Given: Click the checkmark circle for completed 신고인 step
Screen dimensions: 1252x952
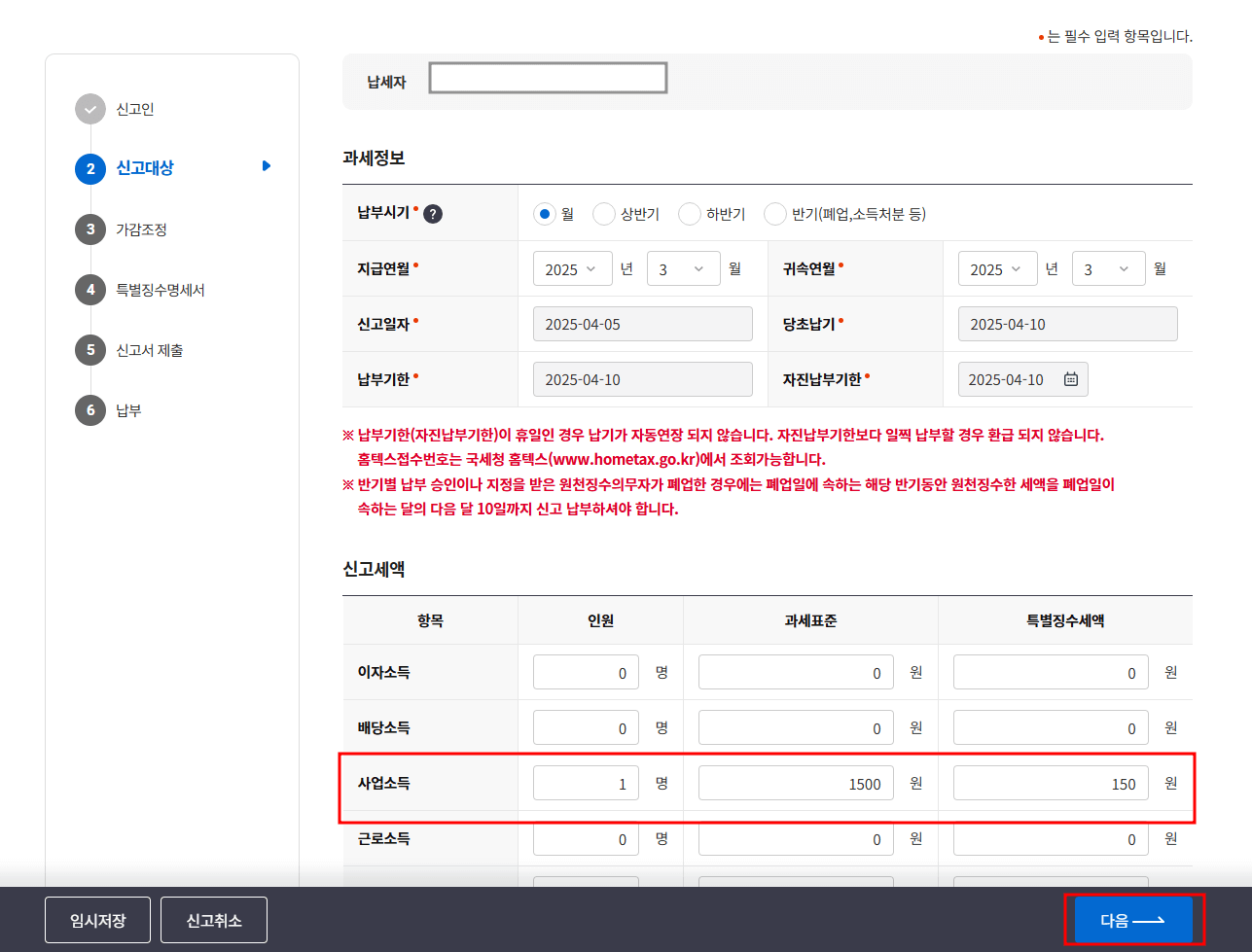Looking at the screenshot, I should pyautogui.click(x=89, y=109).
